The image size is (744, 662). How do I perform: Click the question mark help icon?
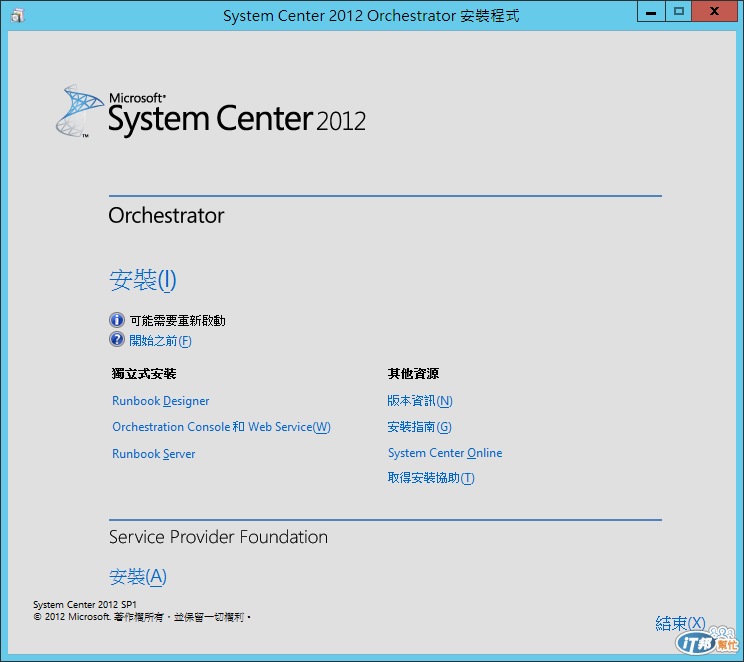117,339
